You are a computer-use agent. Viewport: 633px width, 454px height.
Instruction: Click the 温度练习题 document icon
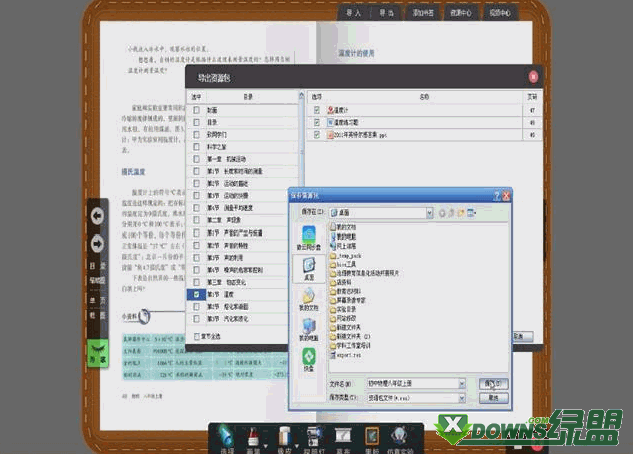coord(330,122)
